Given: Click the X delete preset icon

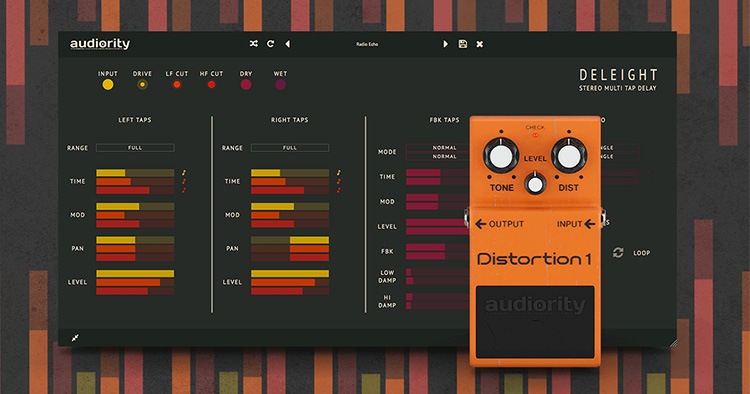Looking at the screenshot, I should (x=479, y=44).
